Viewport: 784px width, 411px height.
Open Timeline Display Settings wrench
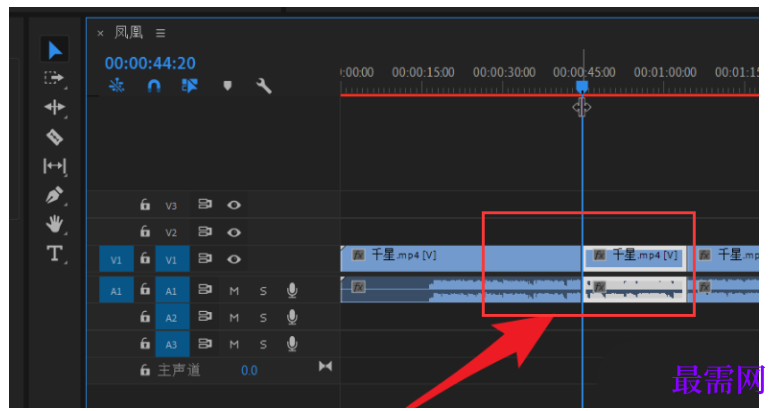pyautogui.click(x=264, y=86)
